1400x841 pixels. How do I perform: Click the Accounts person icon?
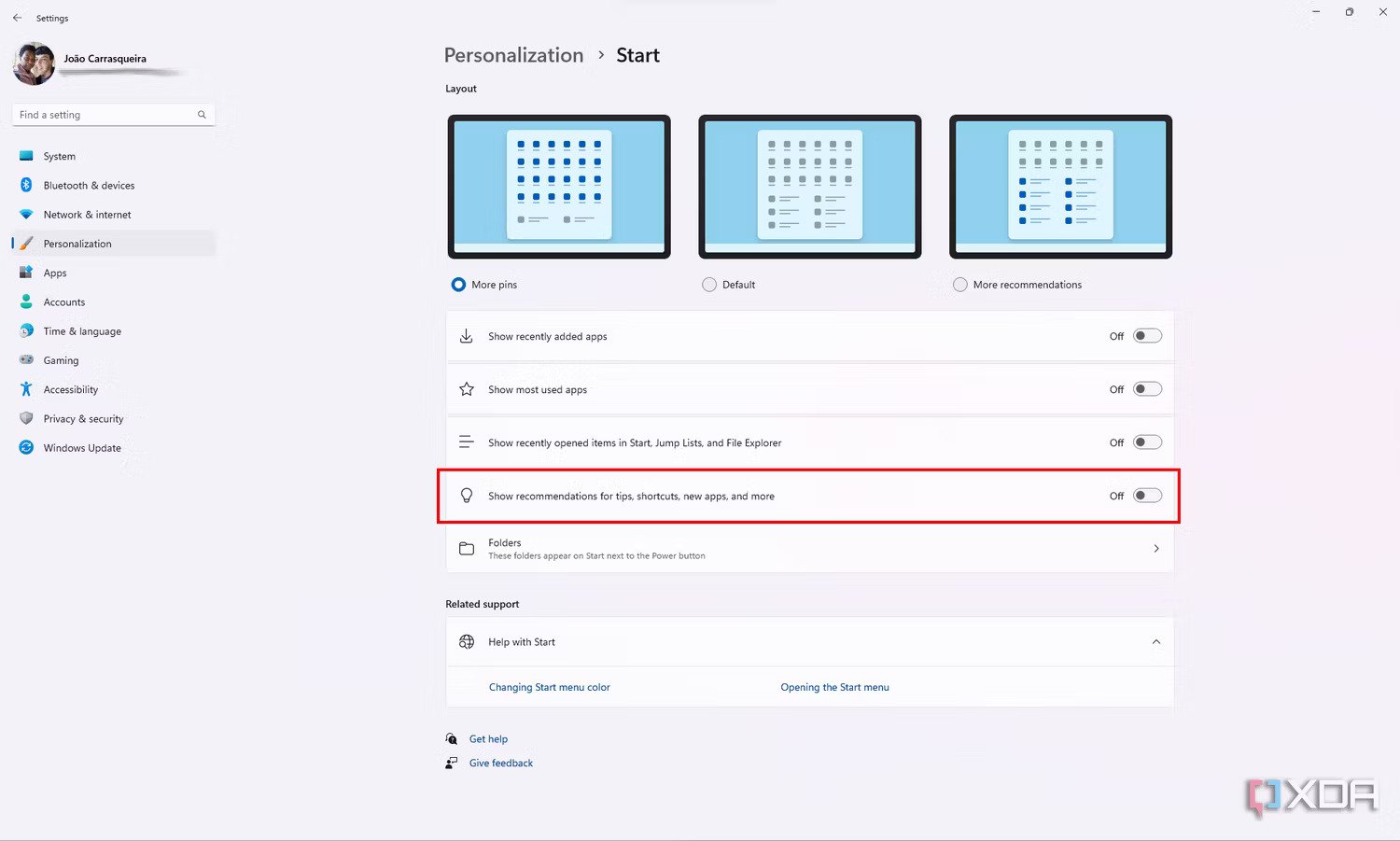[x=26, y=301]
